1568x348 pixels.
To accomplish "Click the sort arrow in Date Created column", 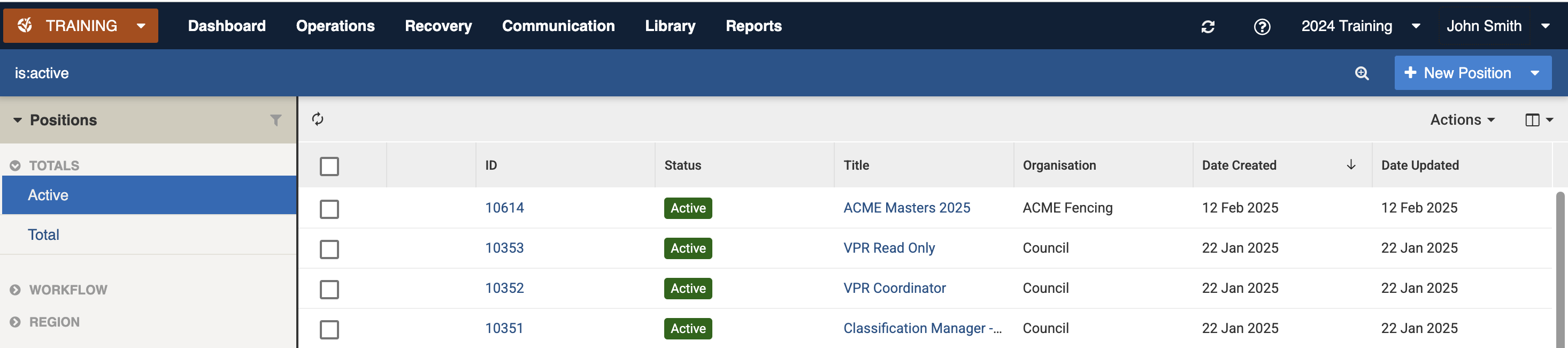I will (1351, 164).
